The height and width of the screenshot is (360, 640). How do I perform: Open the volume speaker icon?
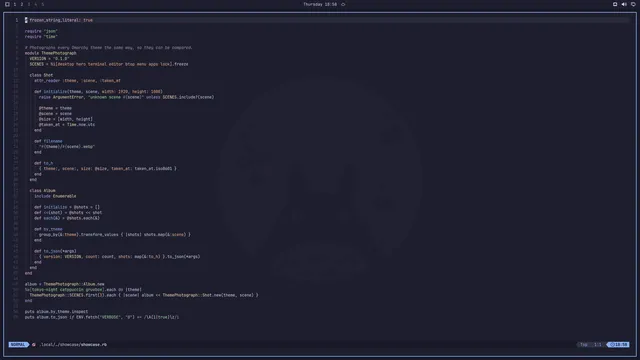(624, 4)
